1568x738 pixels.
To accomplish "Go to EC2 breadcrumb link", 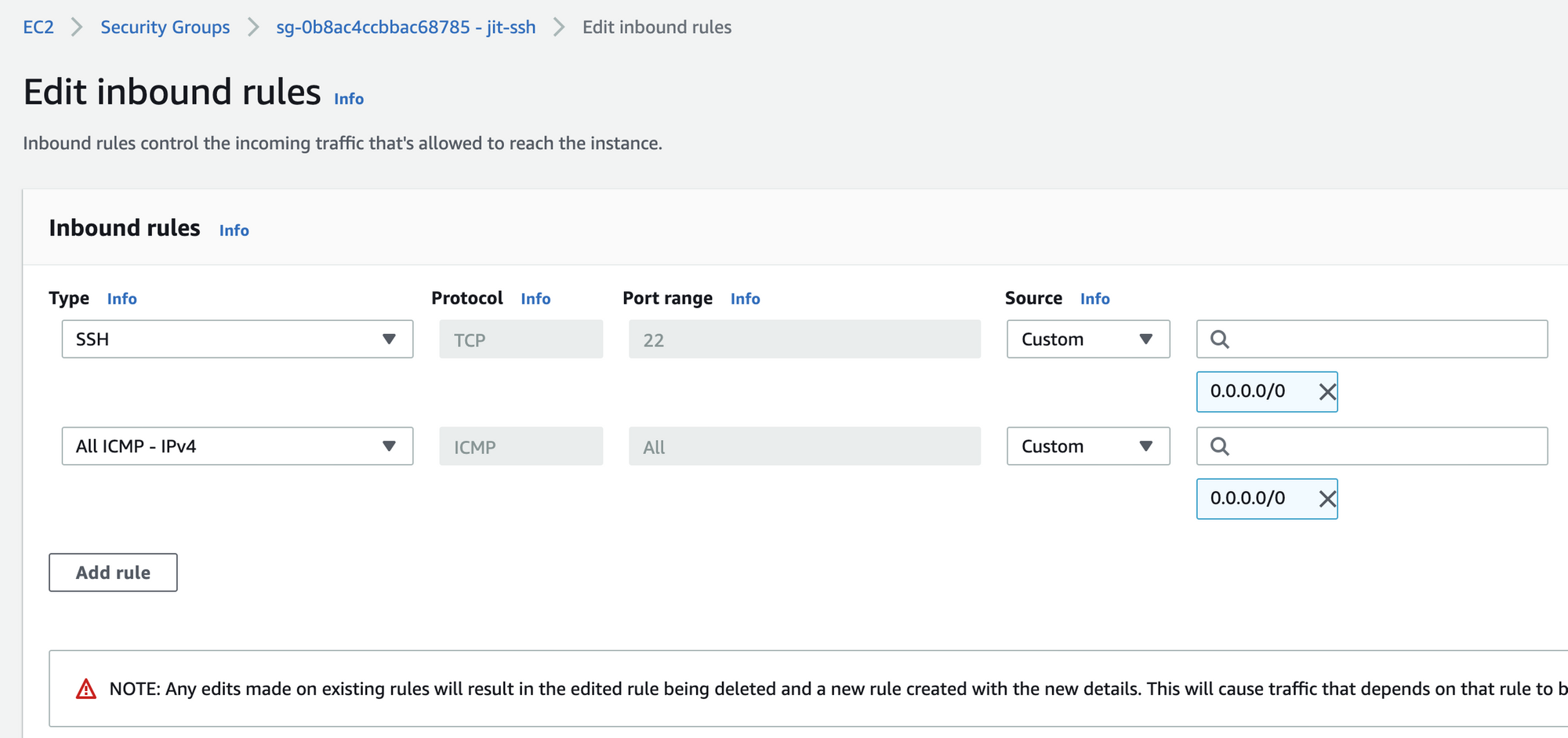I will point(38,27).
